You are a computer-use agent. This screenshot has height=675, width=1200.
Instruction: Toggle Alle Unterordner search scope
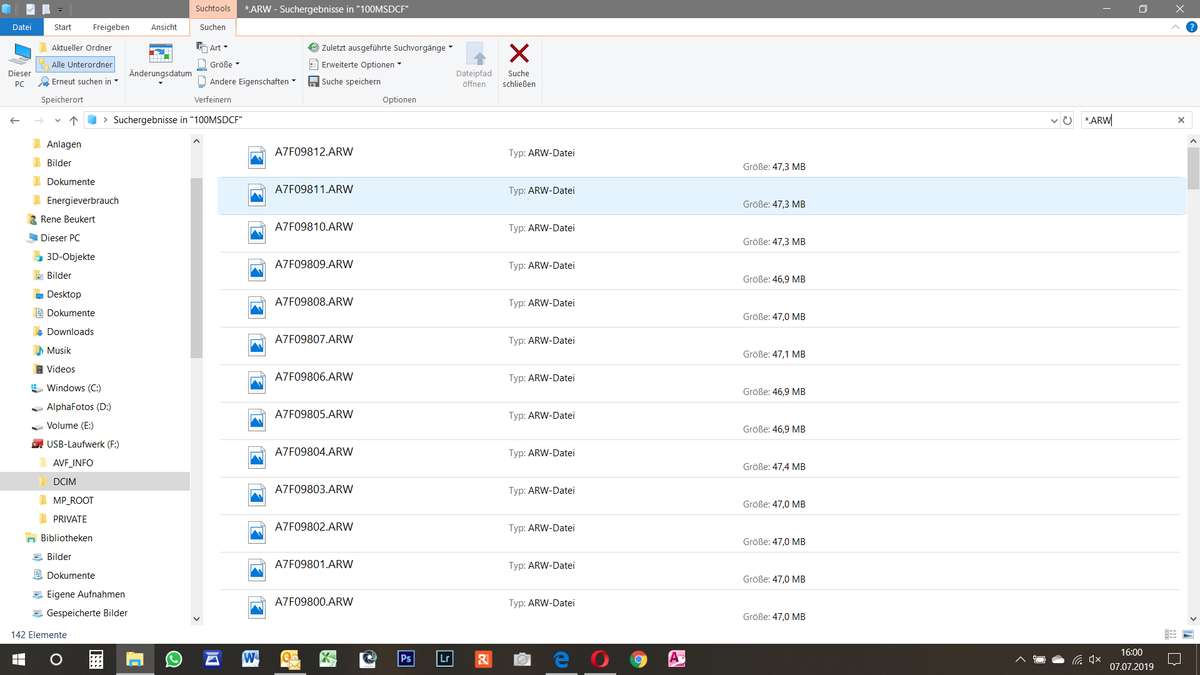75,64
